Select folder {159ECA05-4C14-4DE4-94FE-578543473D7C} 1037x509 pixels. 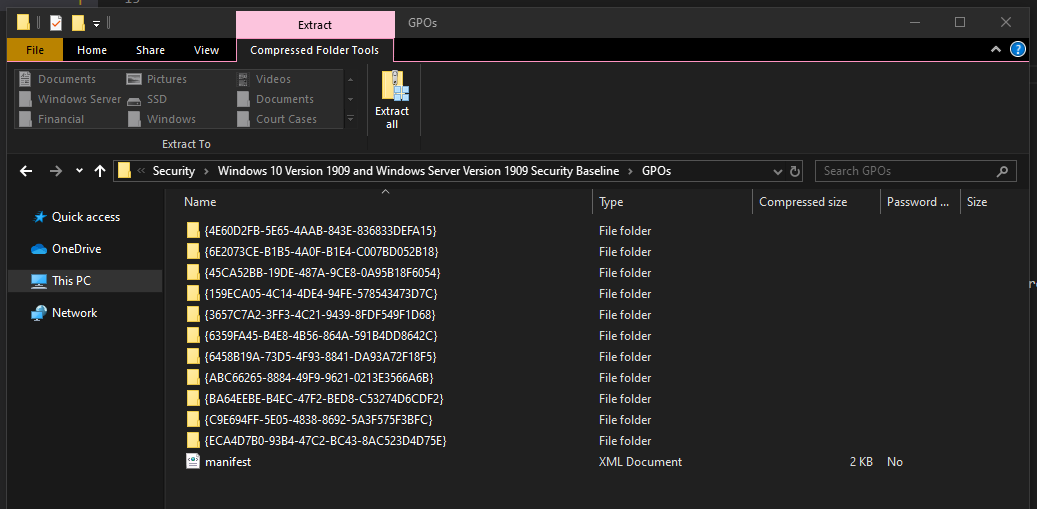(321, 294)
